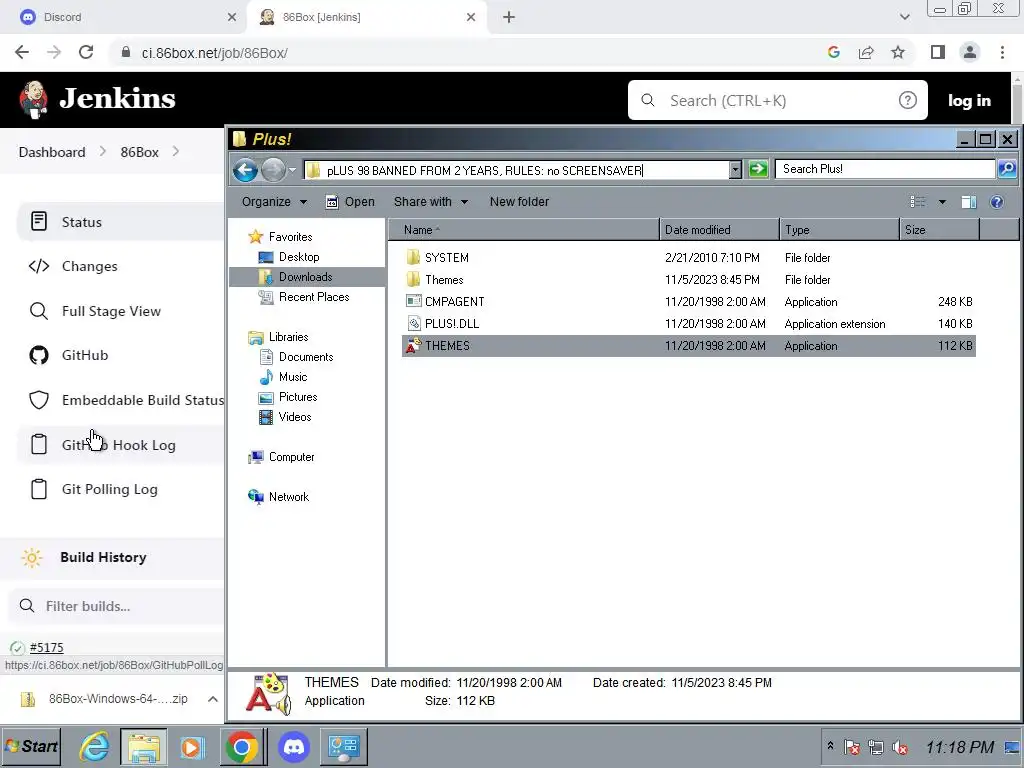Create a New folder
The image size is (1024, 768).
point(519,202)
